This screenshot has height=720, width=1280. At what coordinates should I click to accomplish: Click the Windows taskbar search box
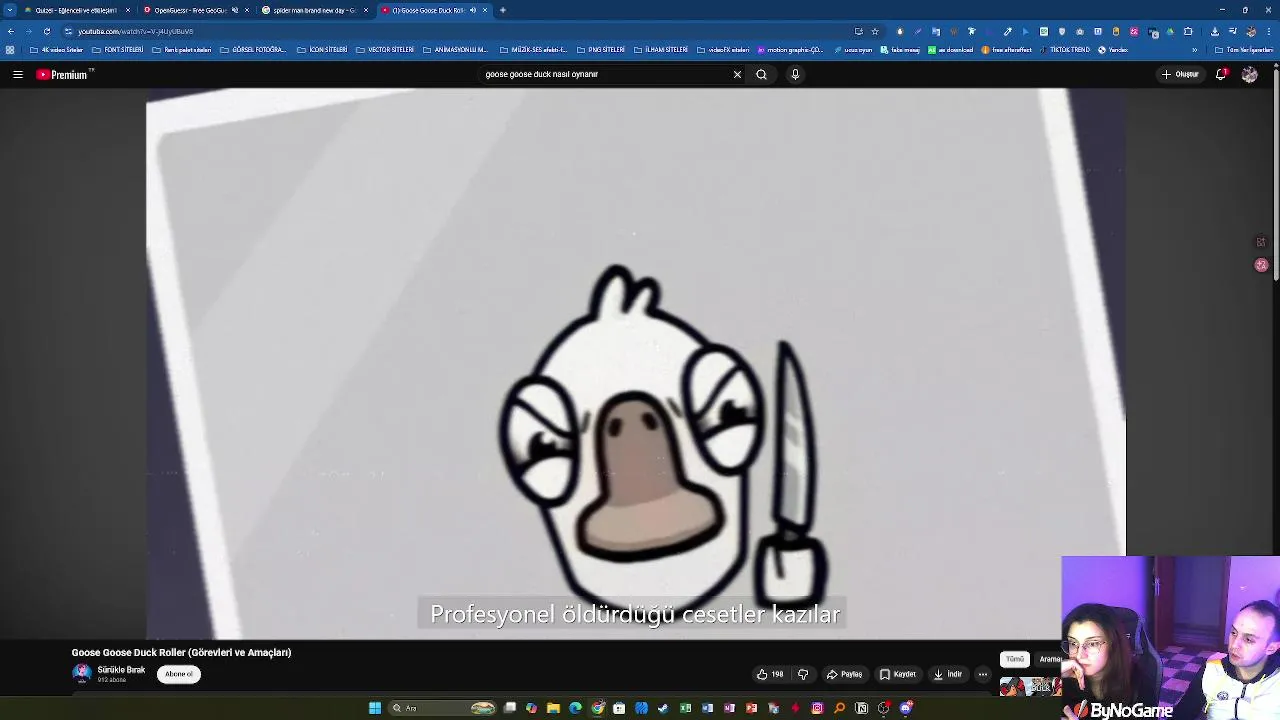(443, 708)
